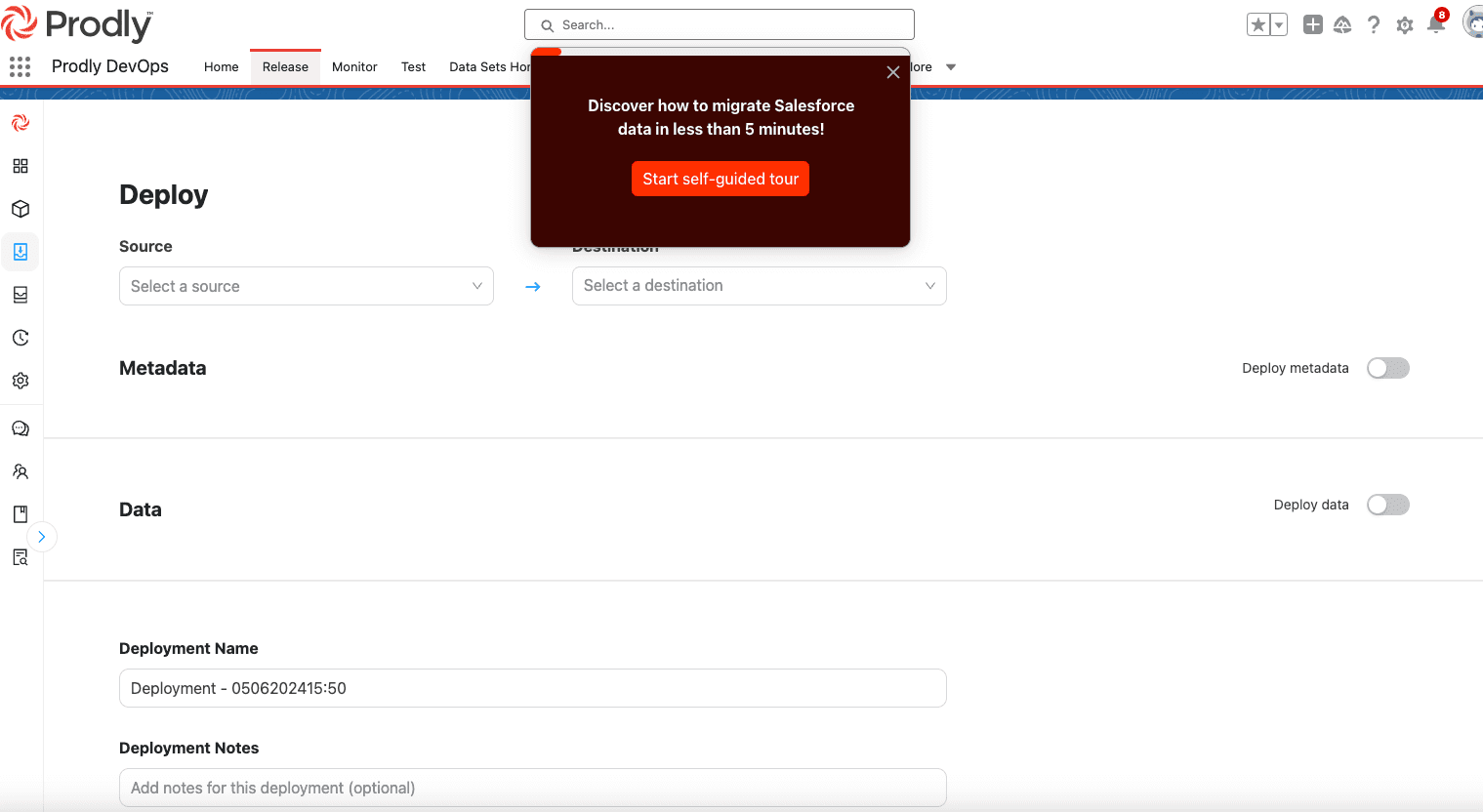
Task: Open the Setup gear icon
Action: pos(1405,25)
